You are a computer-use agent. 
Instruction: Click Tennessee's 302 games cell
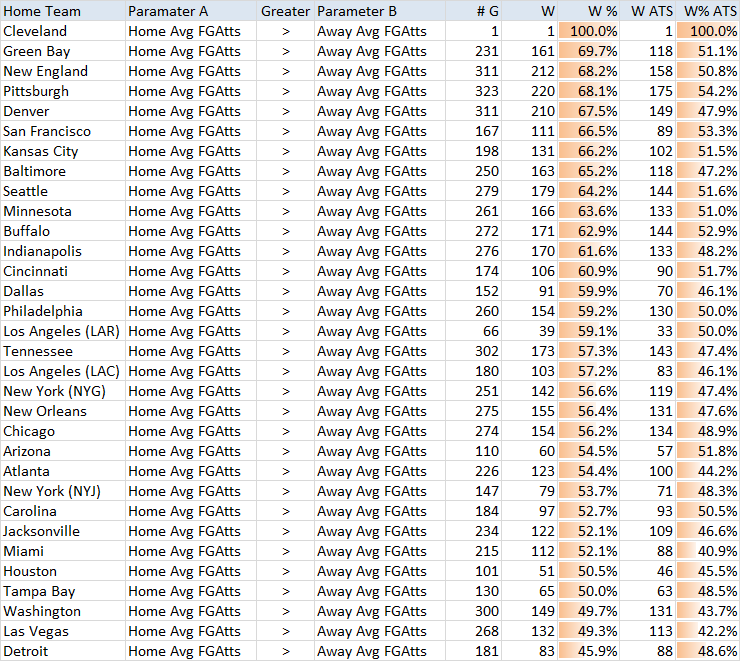coord(473,351)
